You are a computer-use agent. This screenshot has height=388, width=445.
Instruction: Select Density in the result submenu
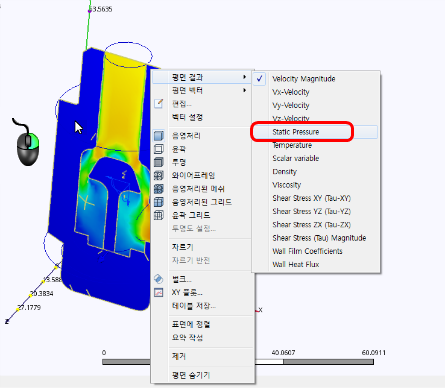click(284, 172)
